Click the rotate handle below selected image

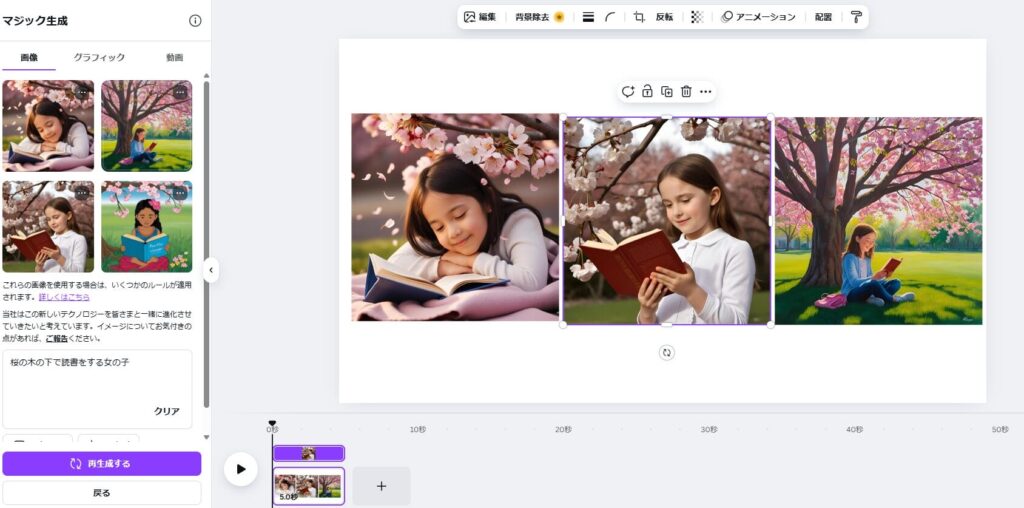coord(666,353)
